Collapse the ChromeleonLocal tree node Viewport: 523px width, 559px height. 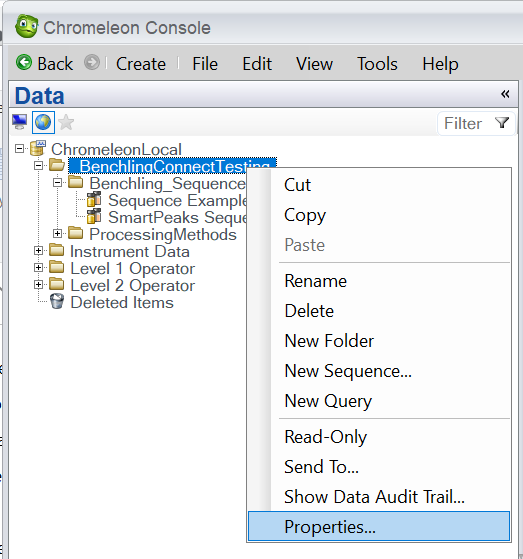click(x=20, y=148)
